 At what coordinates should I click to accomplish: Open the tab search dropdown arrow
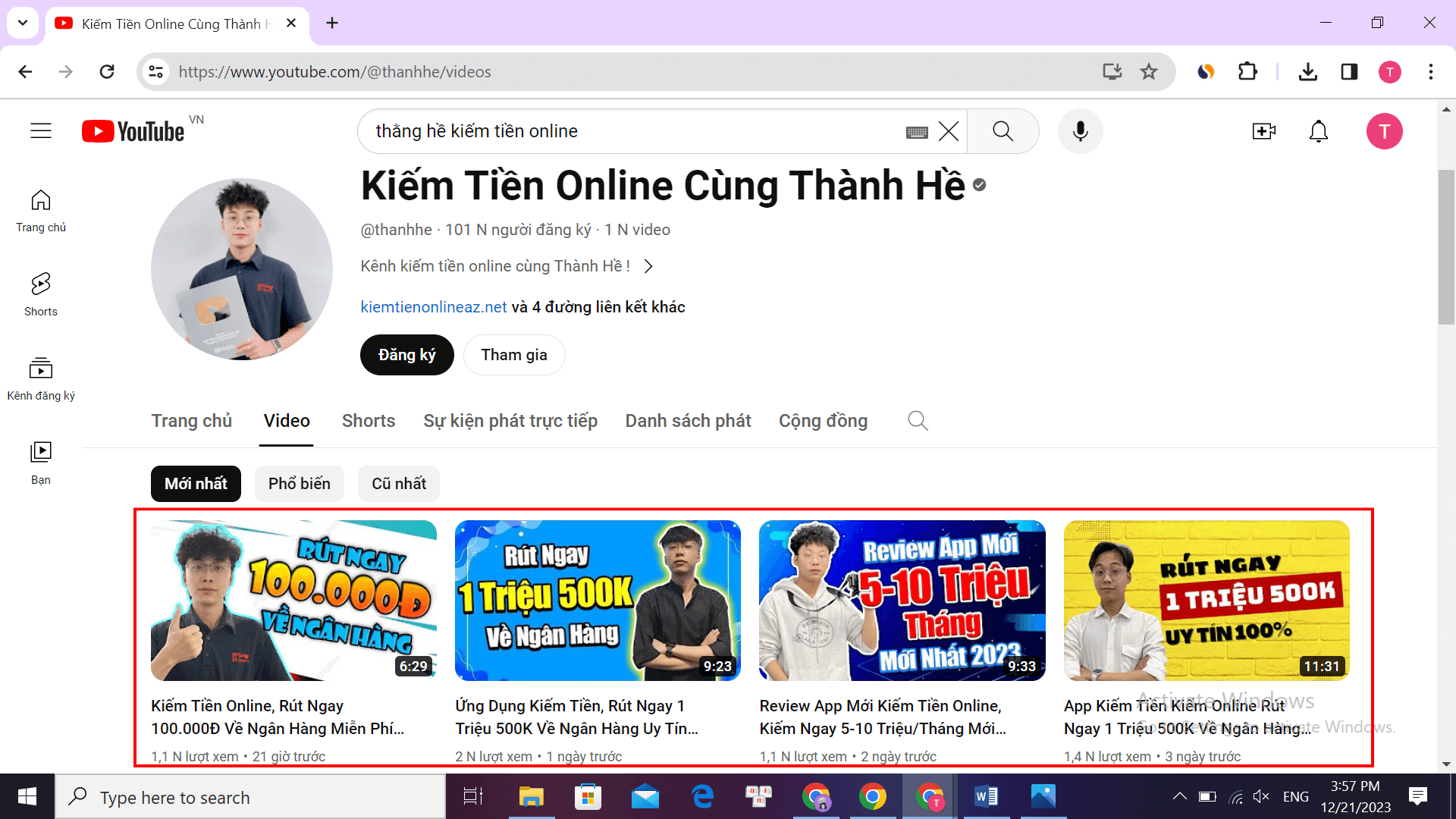tap(23, 23)
